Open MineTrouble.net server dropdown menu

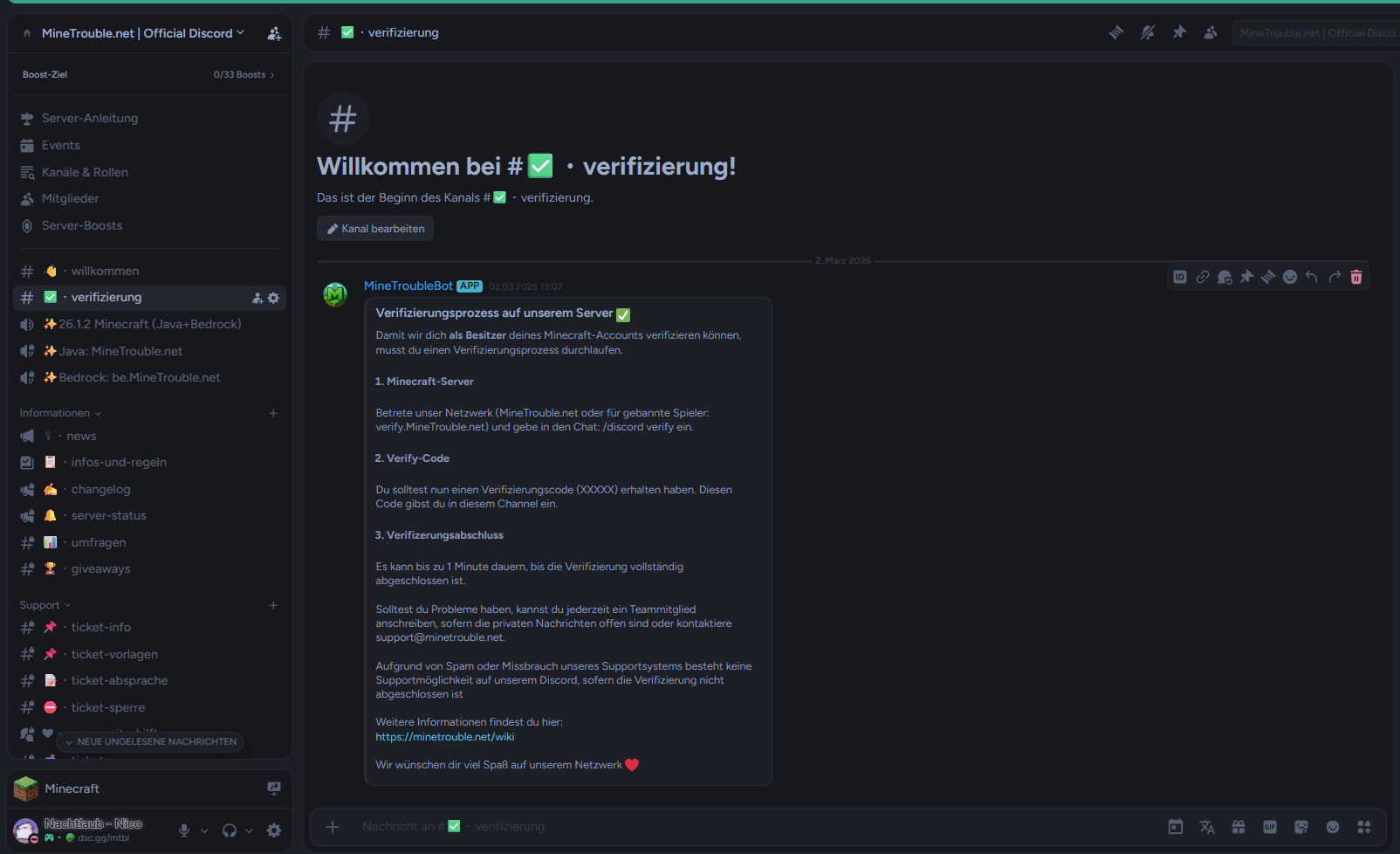coord(143,33)
